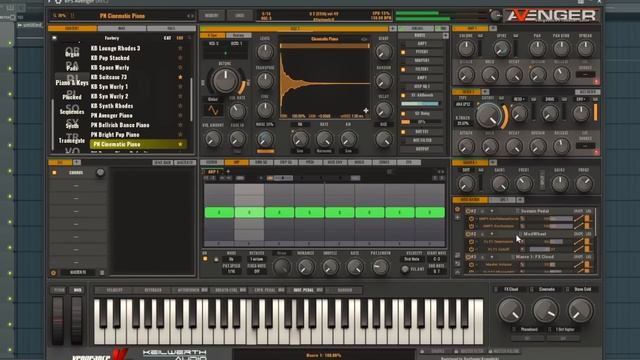The width and height of the screenshot is (640, 360).
Task: Open the arp Octaves dropdown
Action: point(257,259)
